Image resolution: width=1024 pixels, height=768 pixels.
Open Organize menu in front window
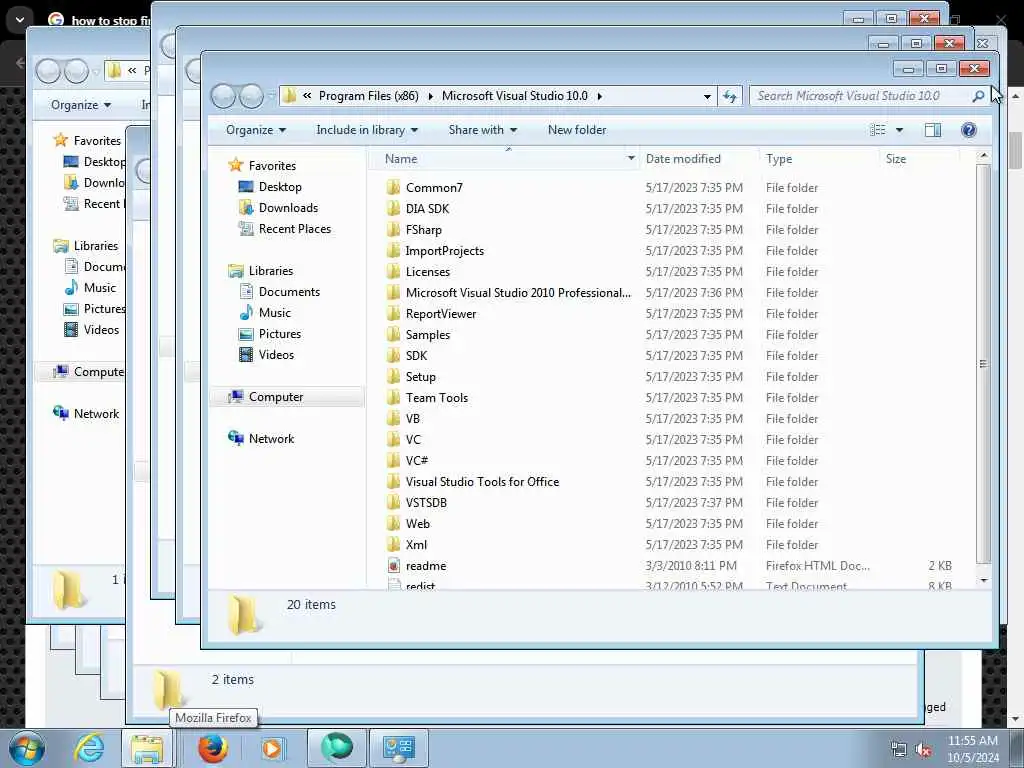[x=256, y=130]
